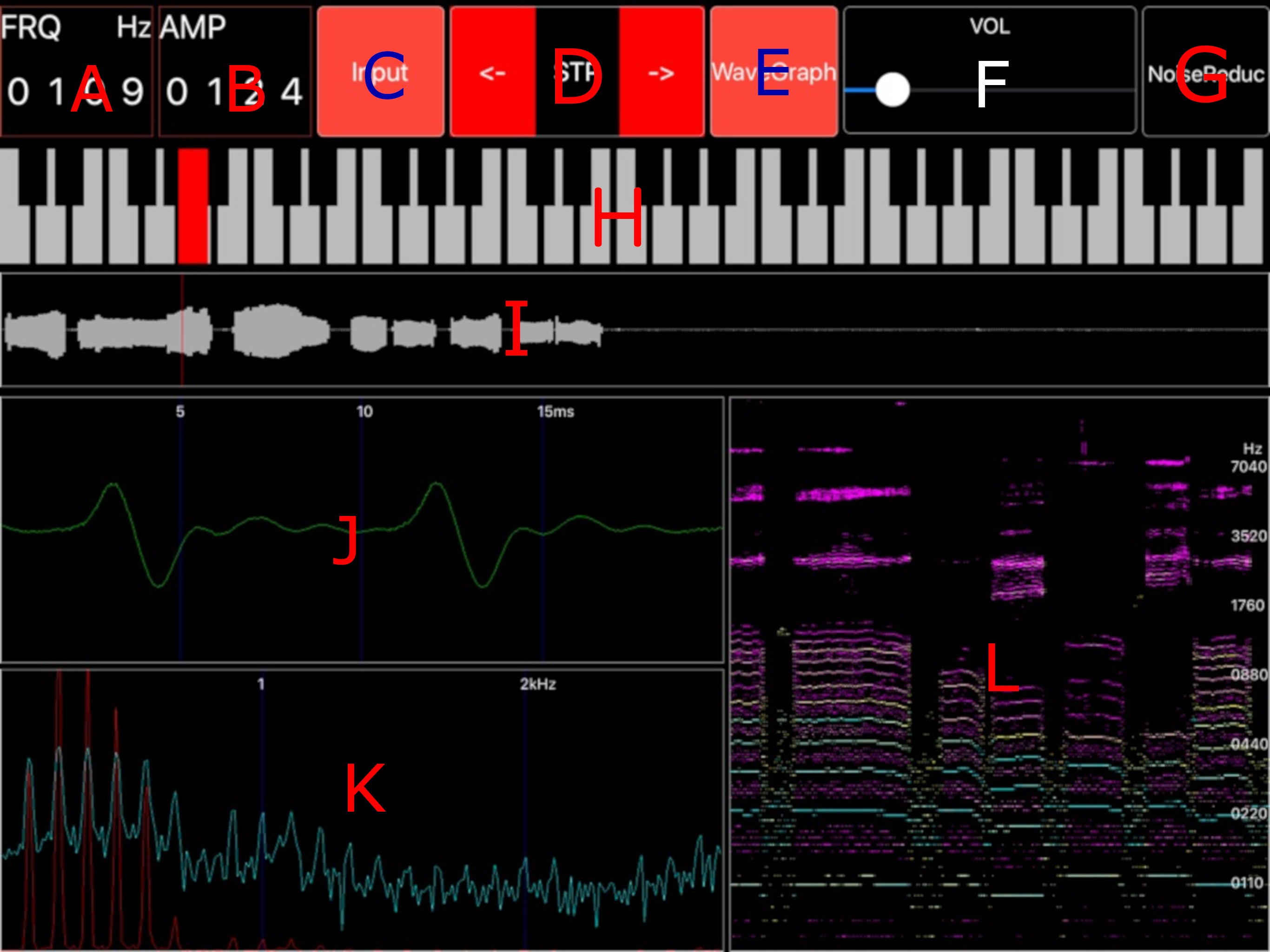
Task: Click the highlighted red piano key
Action: [193, 207]
